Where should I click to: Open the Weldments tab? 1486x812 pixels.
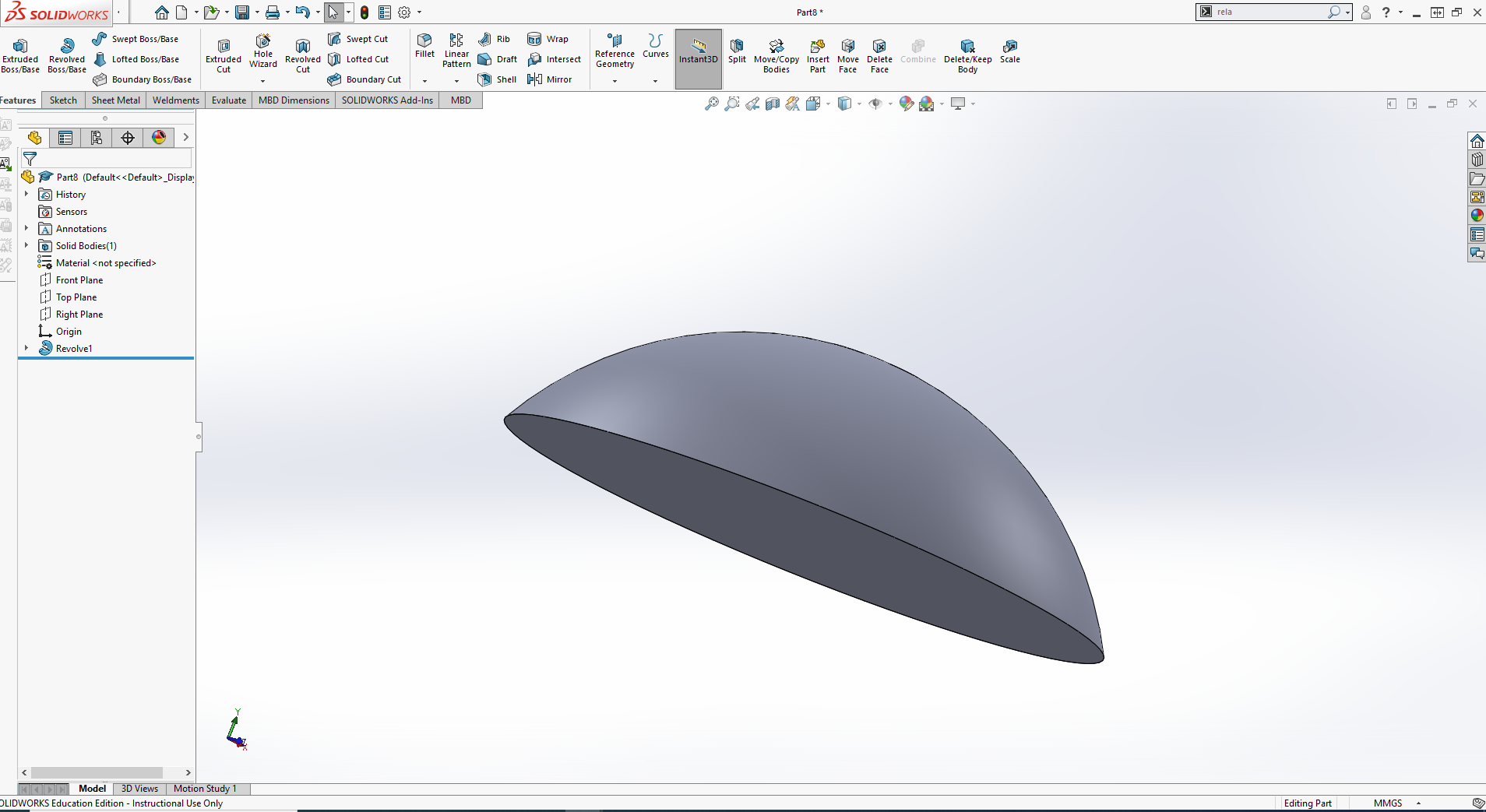176,100
